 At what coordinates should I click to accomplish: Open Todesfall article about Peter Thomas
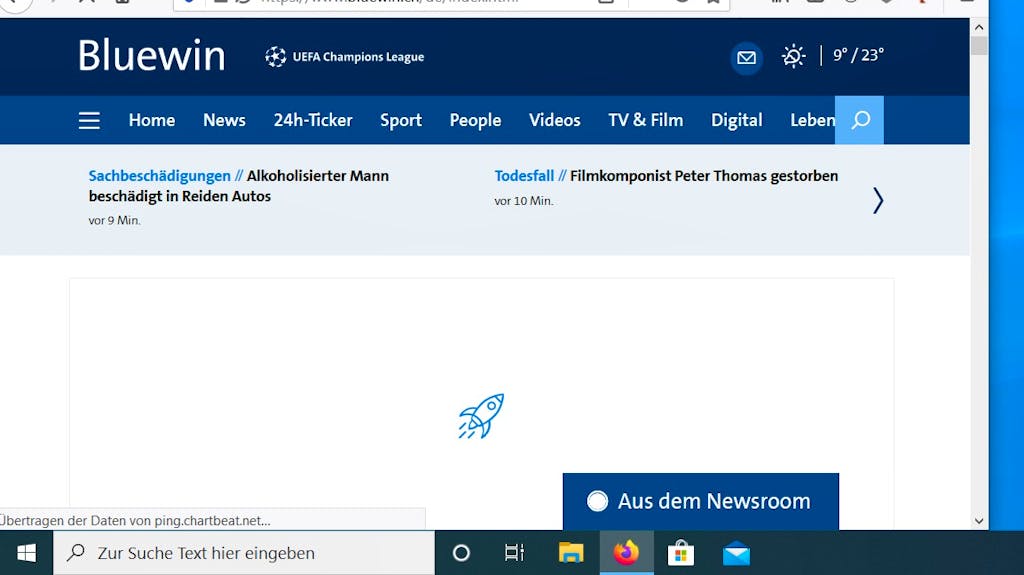pyautogui.click(x=666, y=176)
